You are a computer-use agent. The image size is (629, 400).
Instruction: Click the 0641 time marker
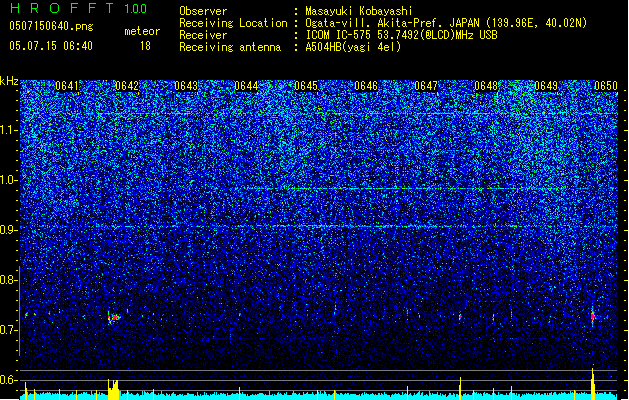pyautogui.click(x=67, y=86)
